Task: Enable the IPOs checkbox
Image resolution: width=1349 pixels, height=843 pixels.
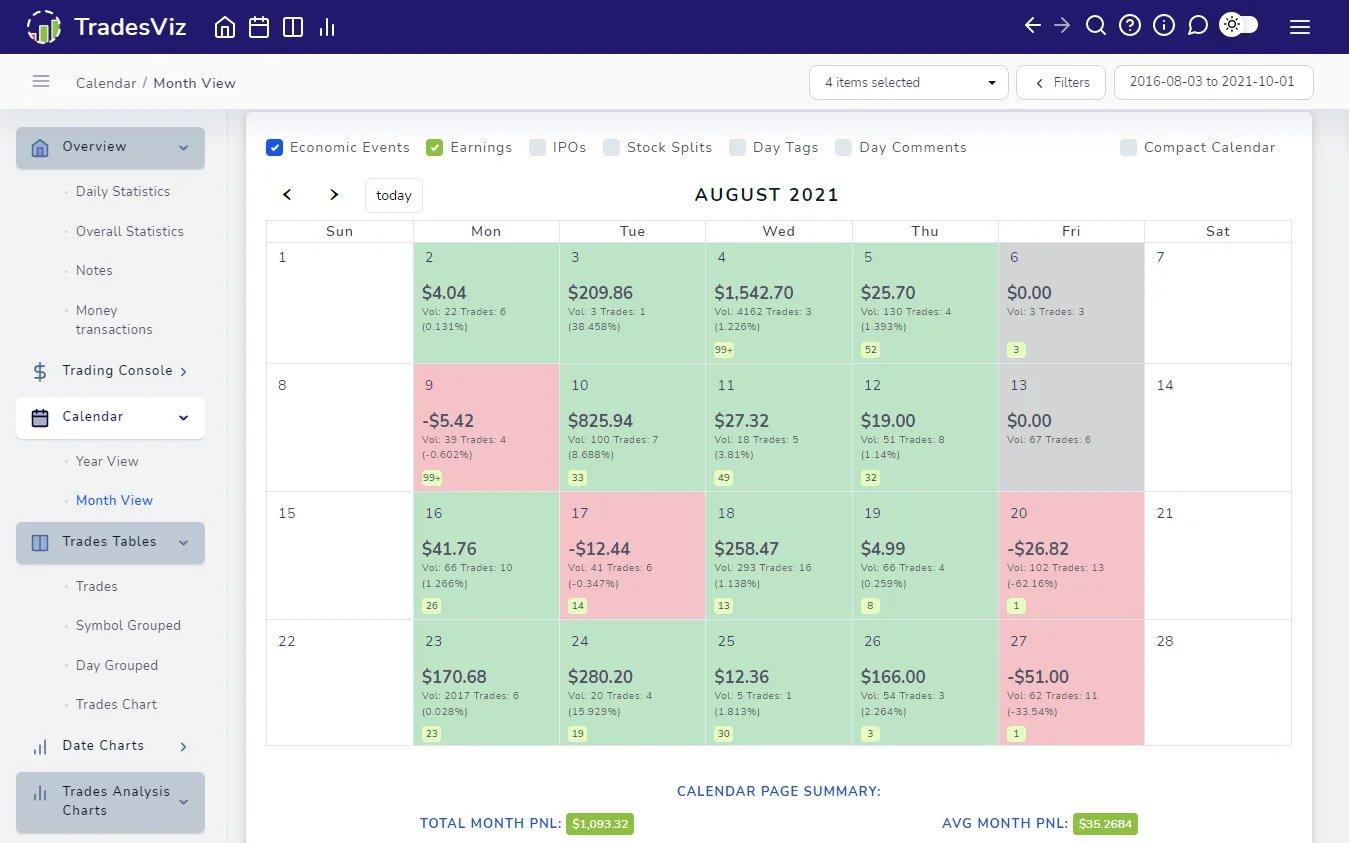Action: pyautogui.click(x=537, y=148)
